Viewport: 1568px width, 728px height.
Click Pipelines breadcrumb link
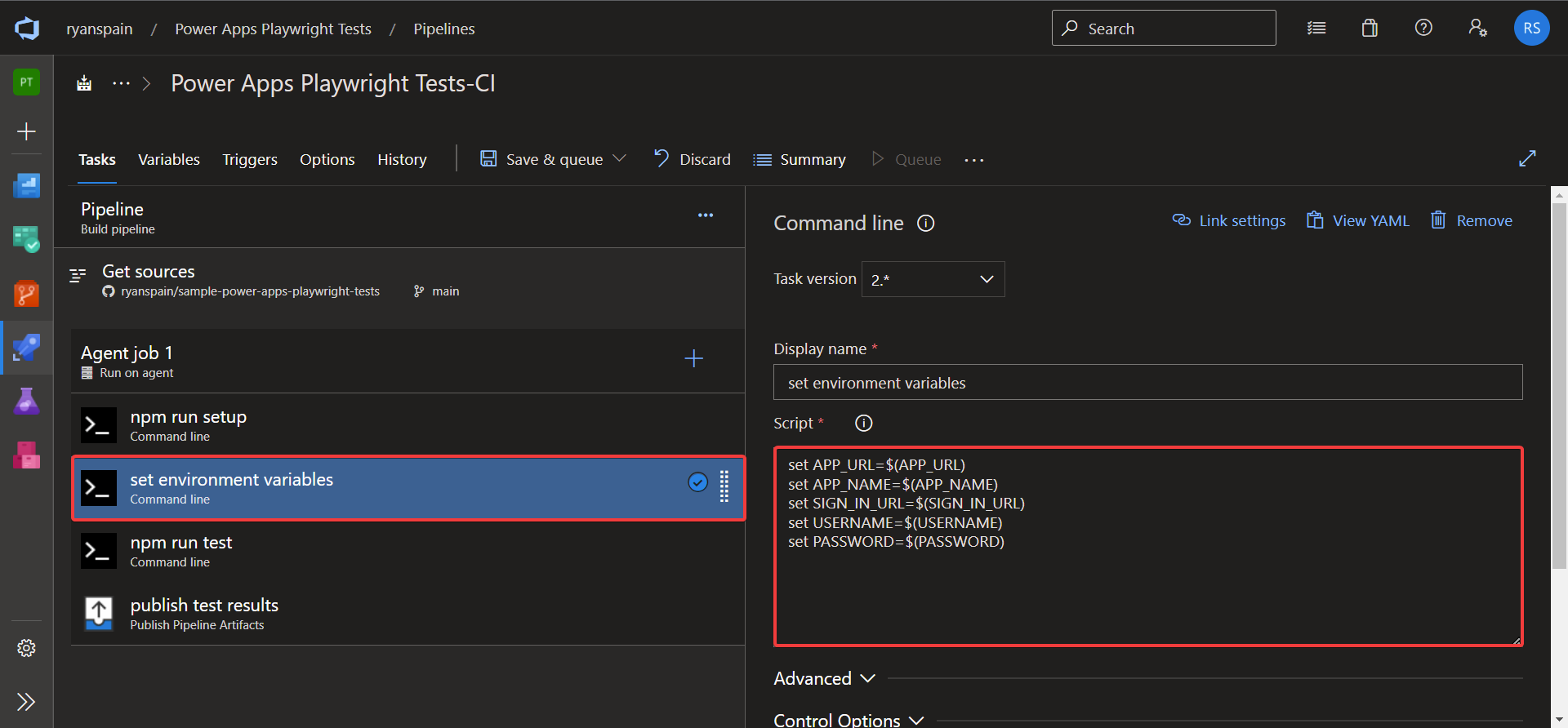(444, 29)
